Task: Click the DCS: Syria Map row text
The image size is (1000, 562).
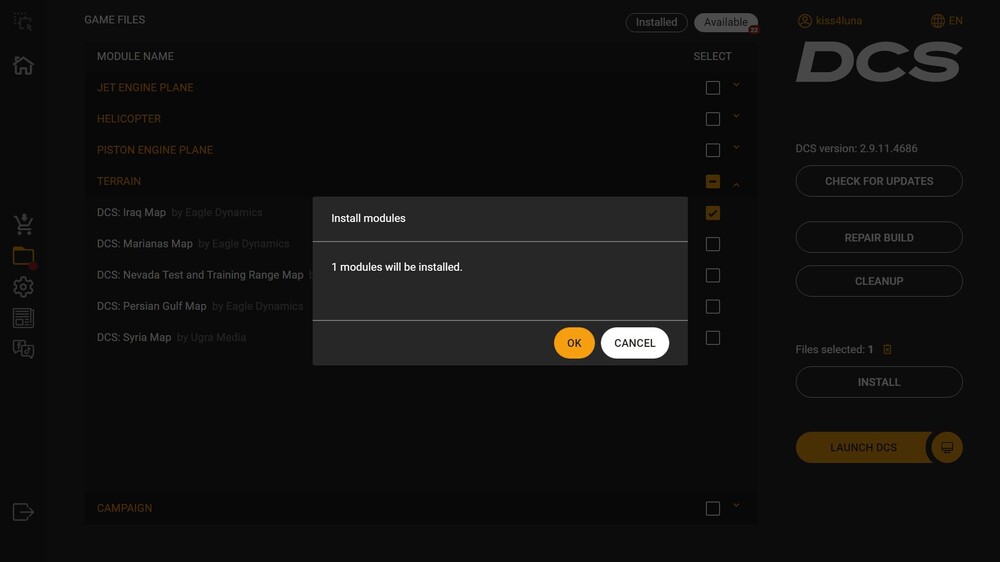Action: [x=134, y=337]
